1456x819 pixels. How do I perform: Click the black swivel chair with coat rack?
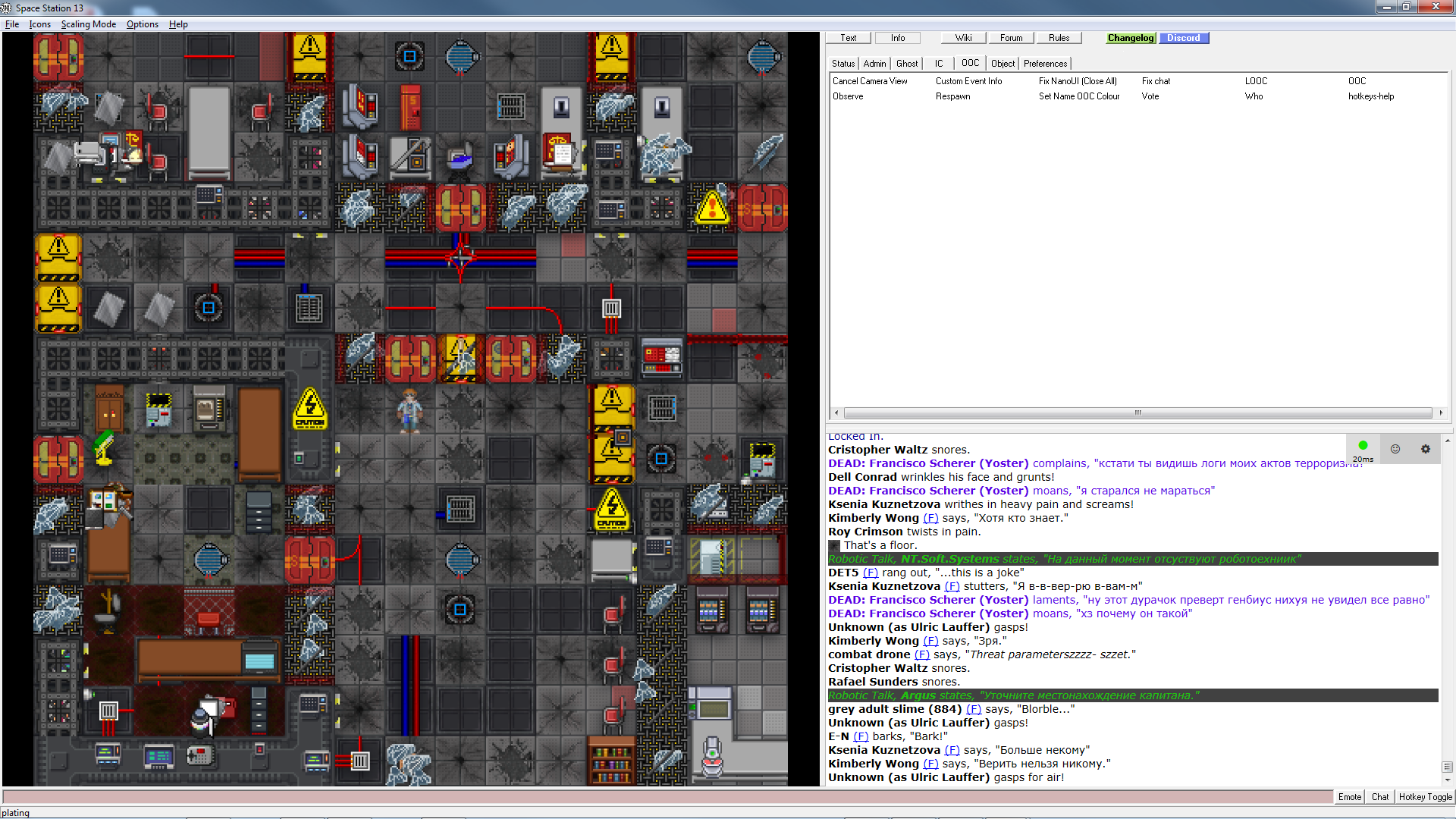pyautogui.click(x=107, y=610)
